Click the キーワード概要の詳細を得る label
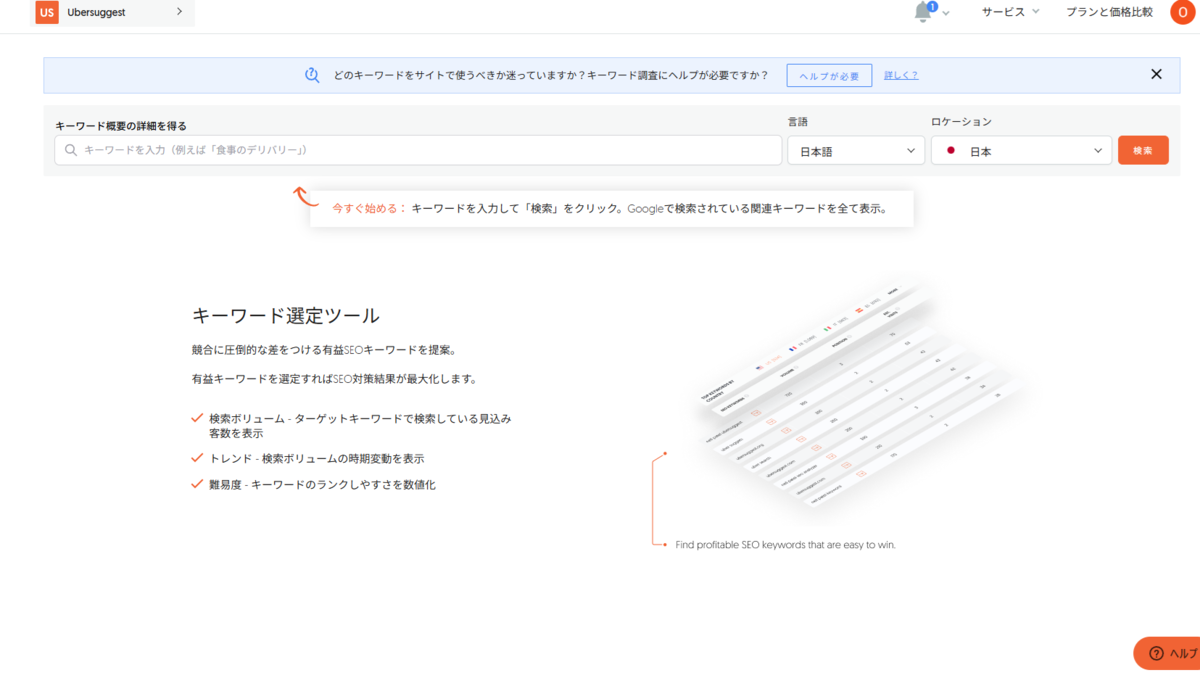 coord(121,126)
